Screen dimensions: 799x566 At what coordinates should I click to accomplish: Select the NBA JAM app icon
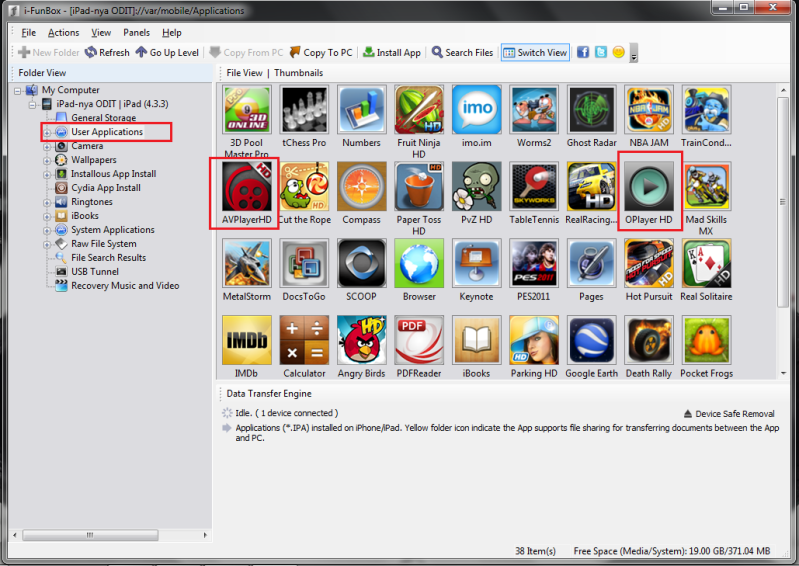point(649,110)
